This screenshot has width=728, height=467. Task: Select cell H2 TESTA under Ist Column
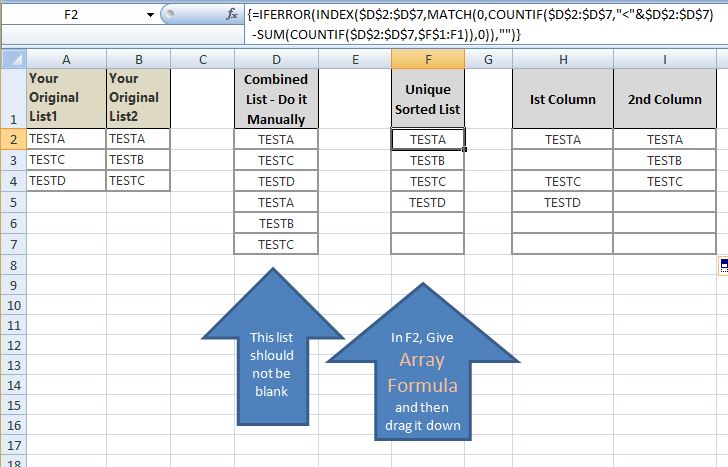[x=563, y=139]
